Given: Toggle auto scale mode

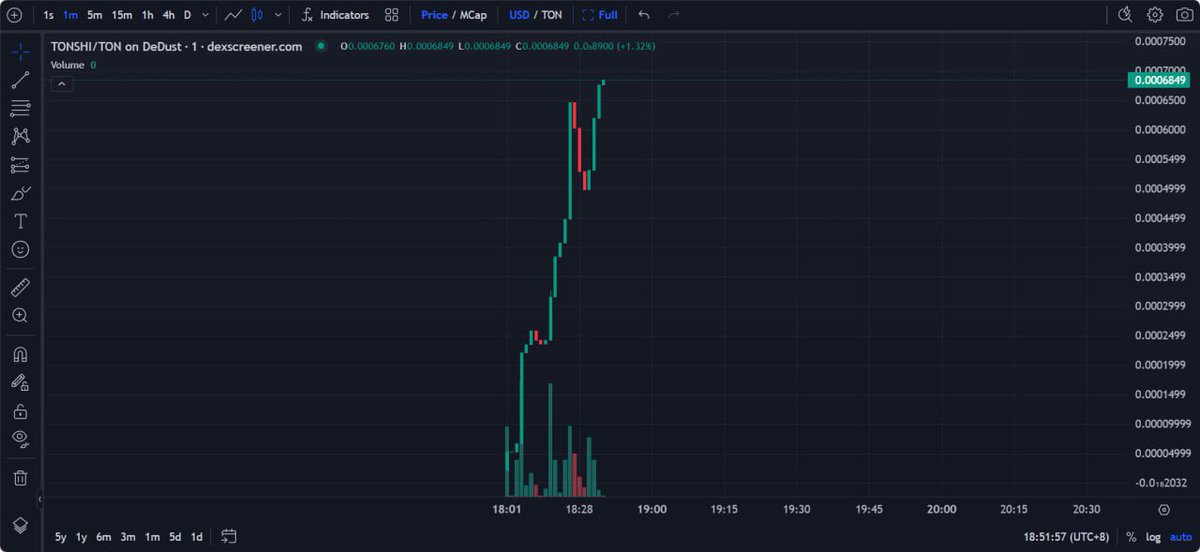Looking at the screenshot, I should coord(1181,537).
